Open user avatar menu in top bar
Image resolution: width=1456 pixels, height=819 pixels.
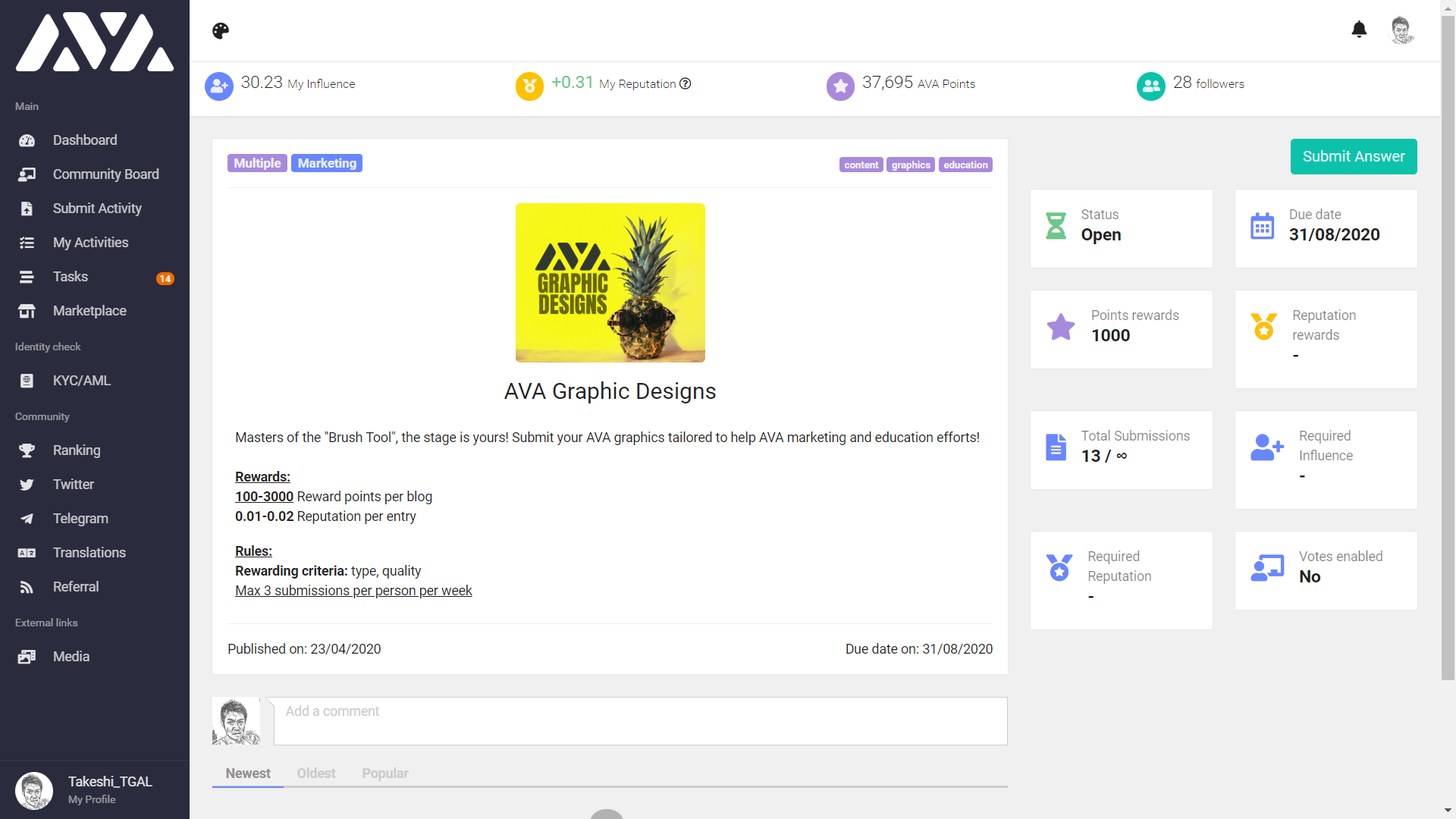click(1401, 30)
